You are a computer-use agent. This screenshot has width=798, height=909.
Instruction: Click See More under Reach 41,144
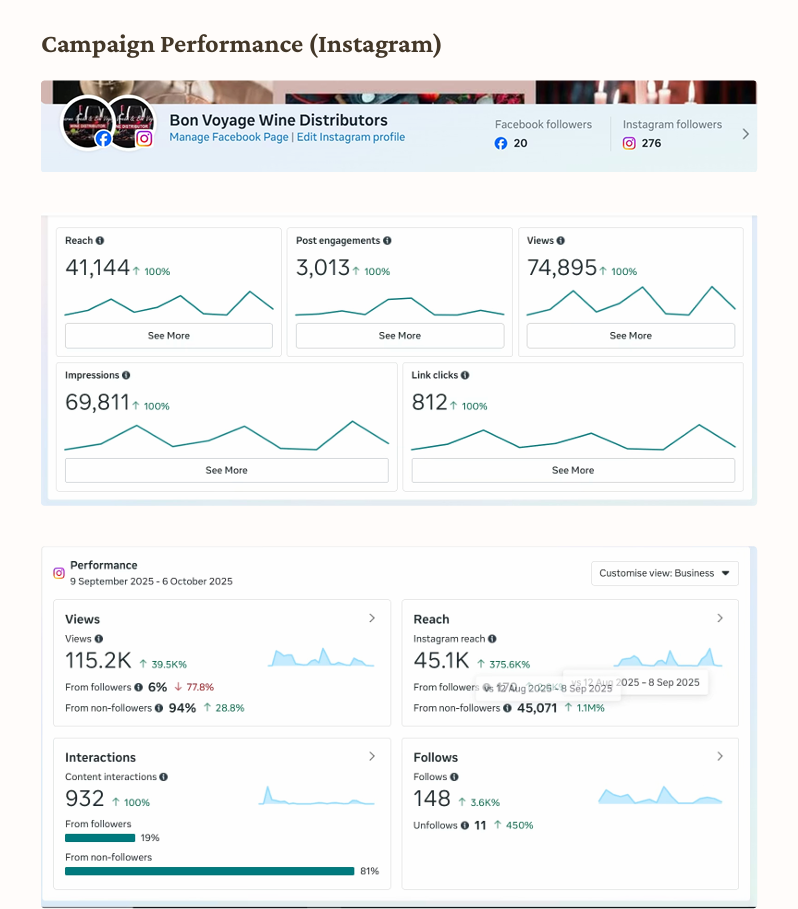pyautogui.click(x=169, y=336)
